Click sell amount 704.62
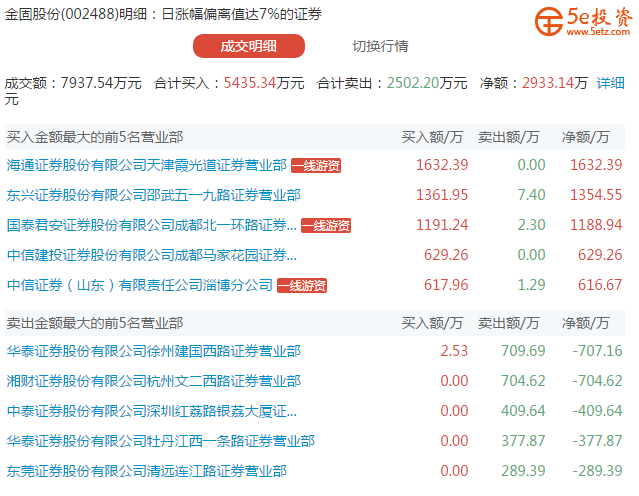 [x=523, y=381]
